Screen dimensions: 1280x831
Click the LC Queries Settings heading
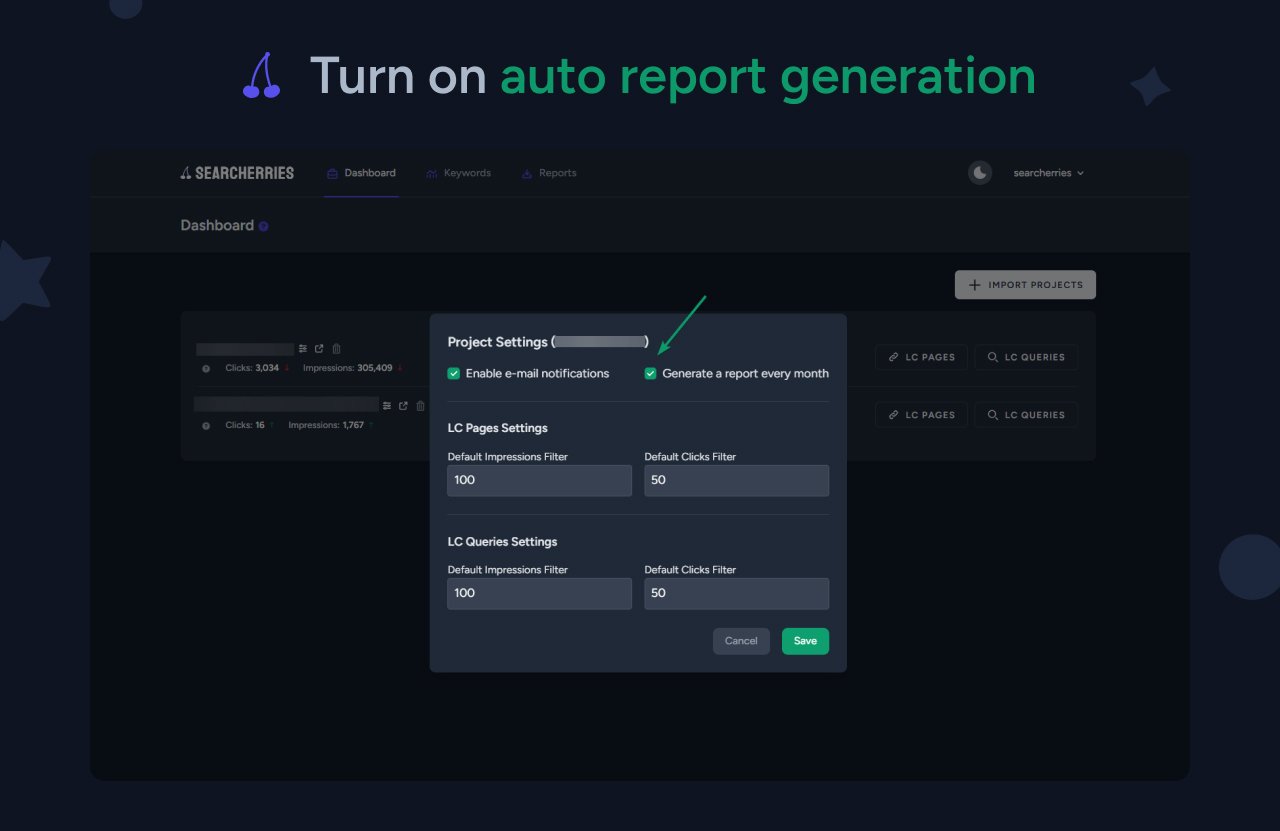click(503, 542)
